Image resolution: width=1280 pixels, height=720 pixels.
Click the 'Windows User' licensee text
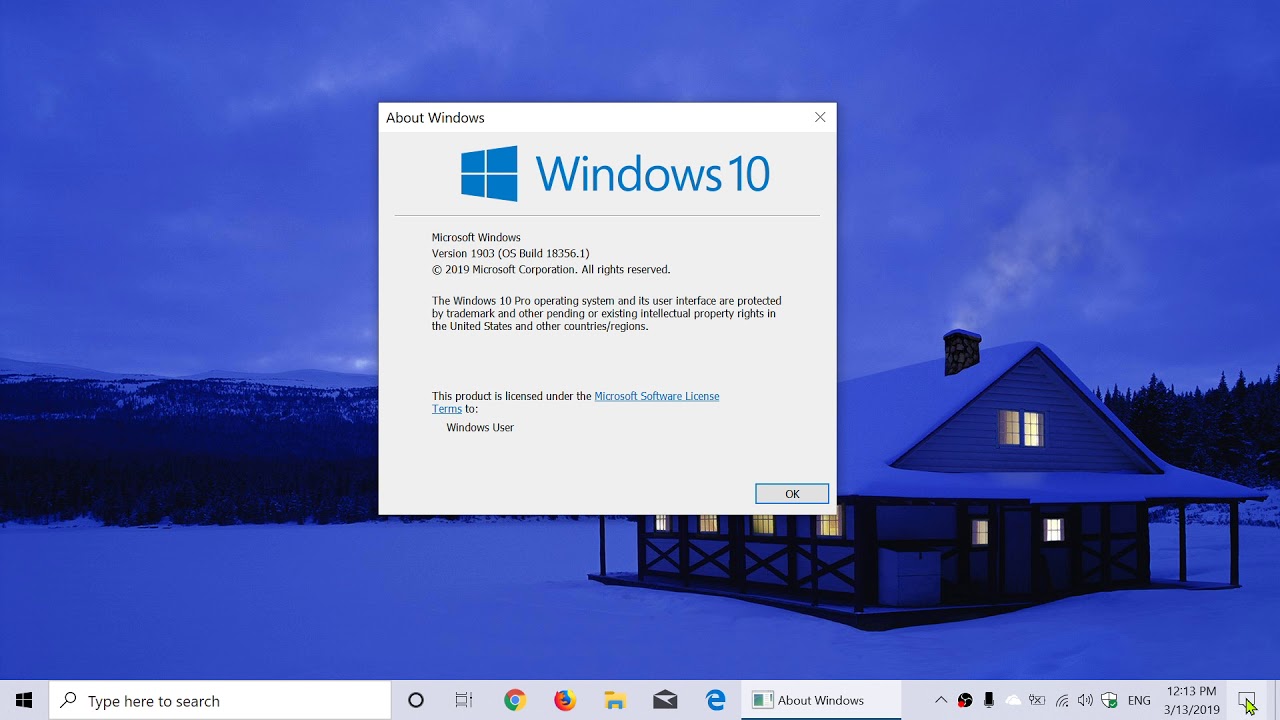click(x=480, y=428)
